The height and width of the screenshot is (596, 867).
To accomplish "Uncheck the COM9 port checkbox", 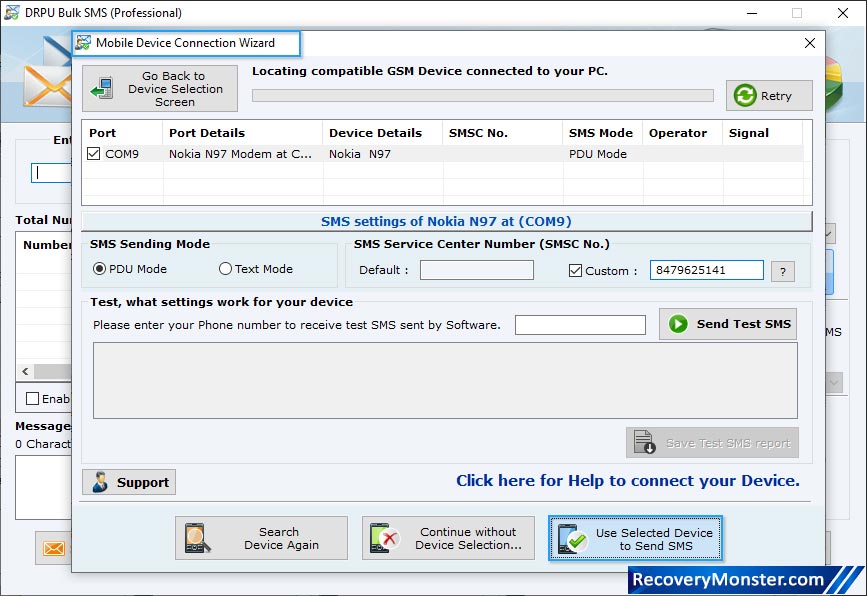I will coord(93,154).
